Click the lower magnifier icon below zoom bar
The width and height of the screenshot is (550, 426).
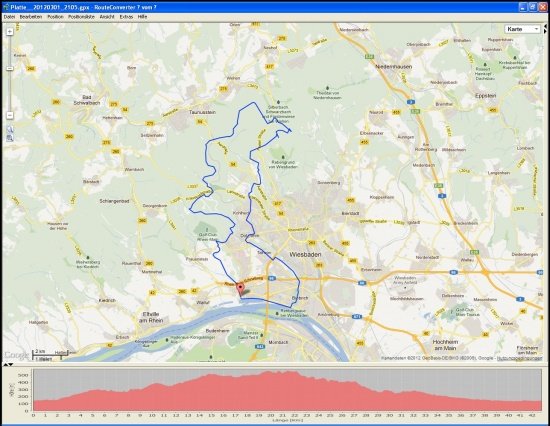click(x=10, y=138)
